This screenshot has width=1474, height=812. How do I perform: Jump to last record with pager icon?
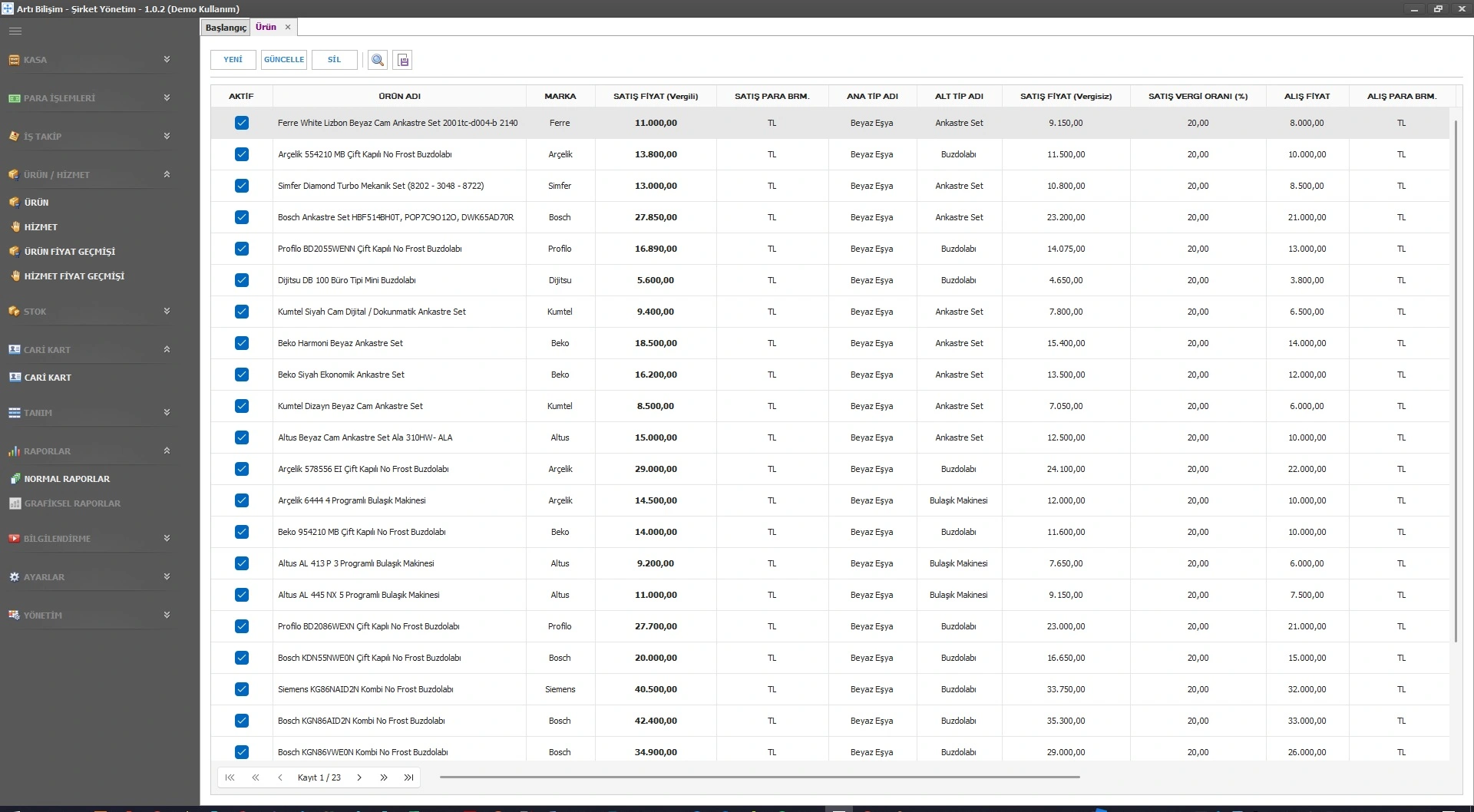click(x=409, y=777)
